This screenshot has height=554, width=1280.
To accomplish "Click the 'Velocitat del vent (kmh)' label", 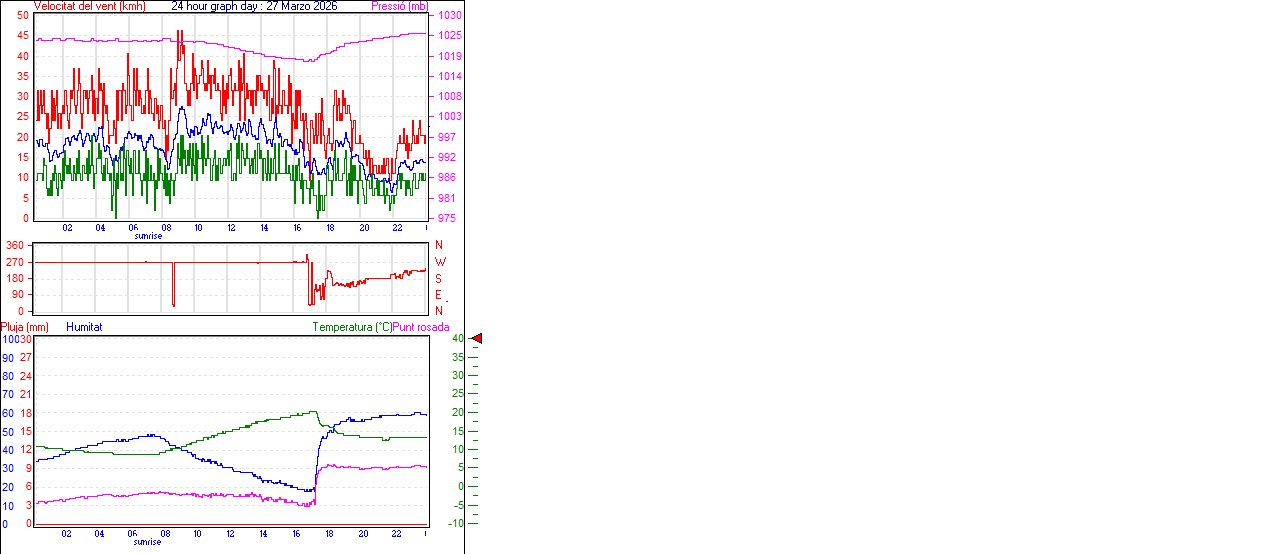I will coord(89,6).
